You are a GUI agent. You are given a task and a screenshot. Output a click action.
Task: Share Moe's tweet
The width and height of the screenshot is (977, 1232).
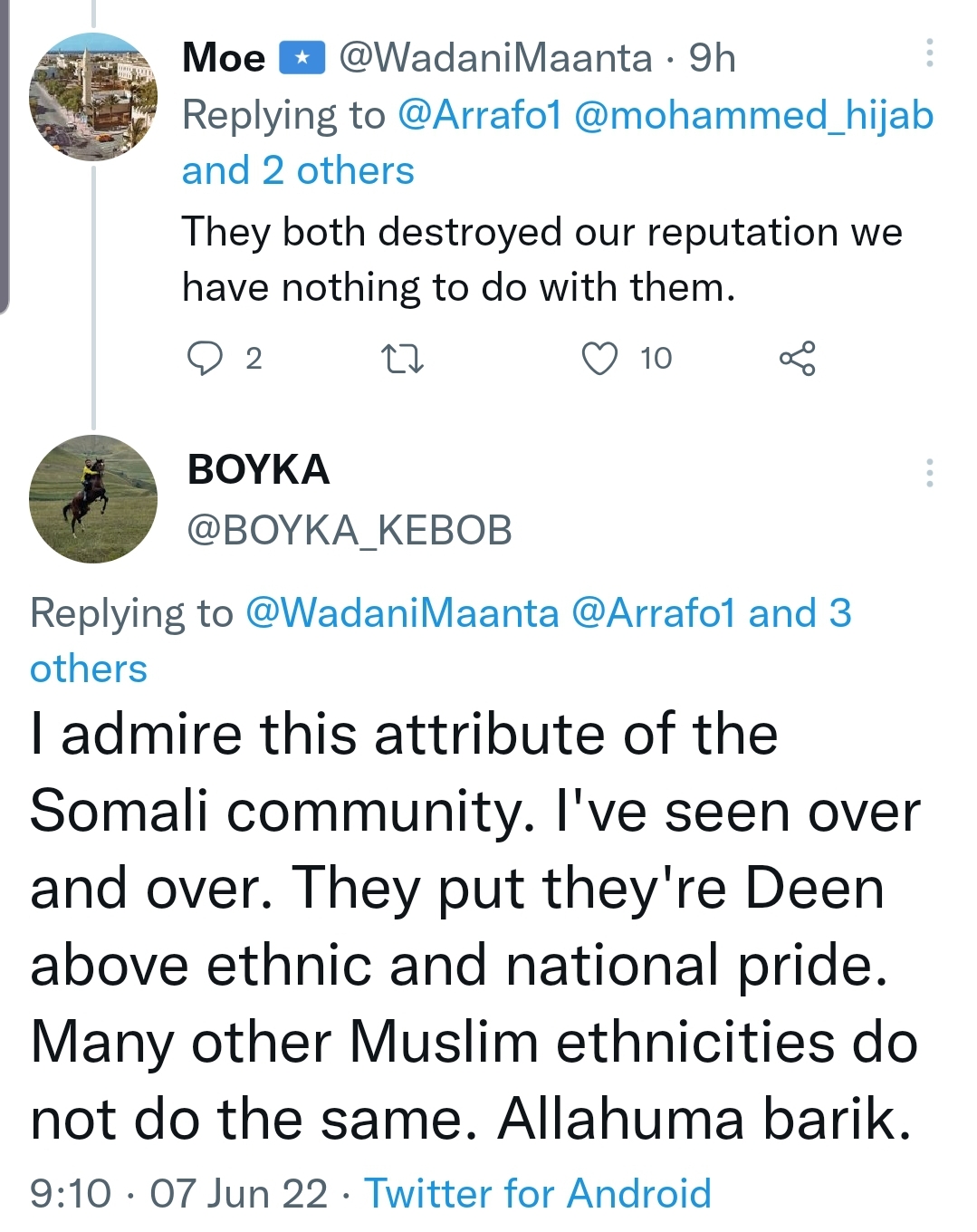(x=797, y=359)
